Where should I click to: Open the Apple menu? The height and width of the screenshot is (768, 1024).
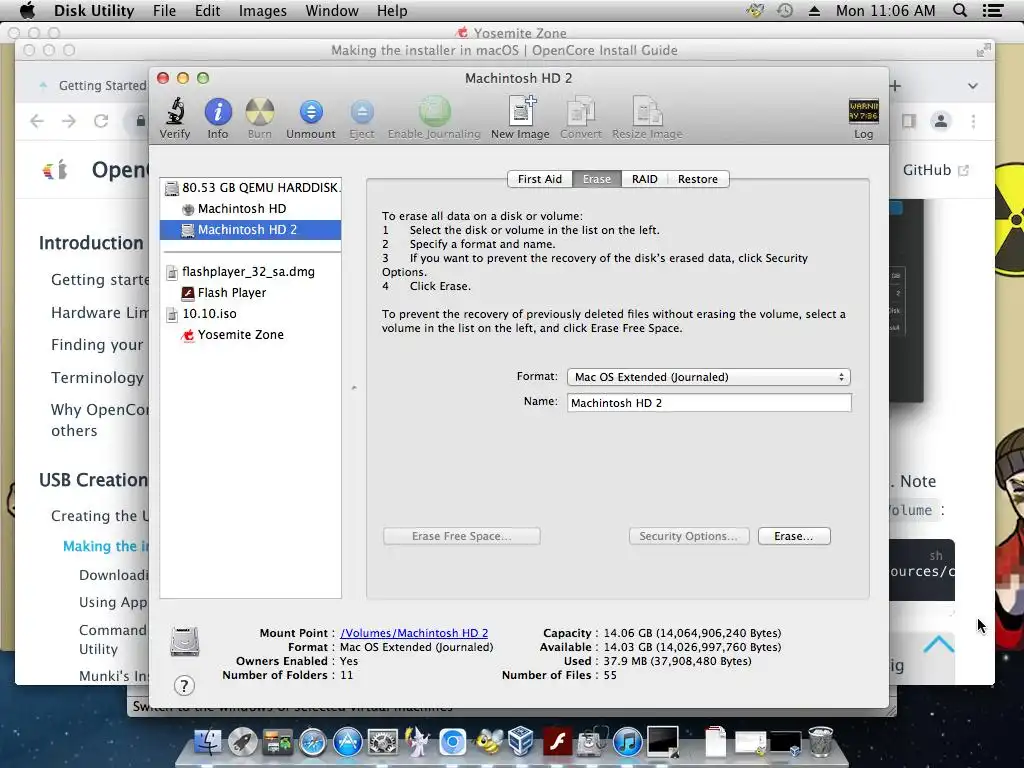27,10
